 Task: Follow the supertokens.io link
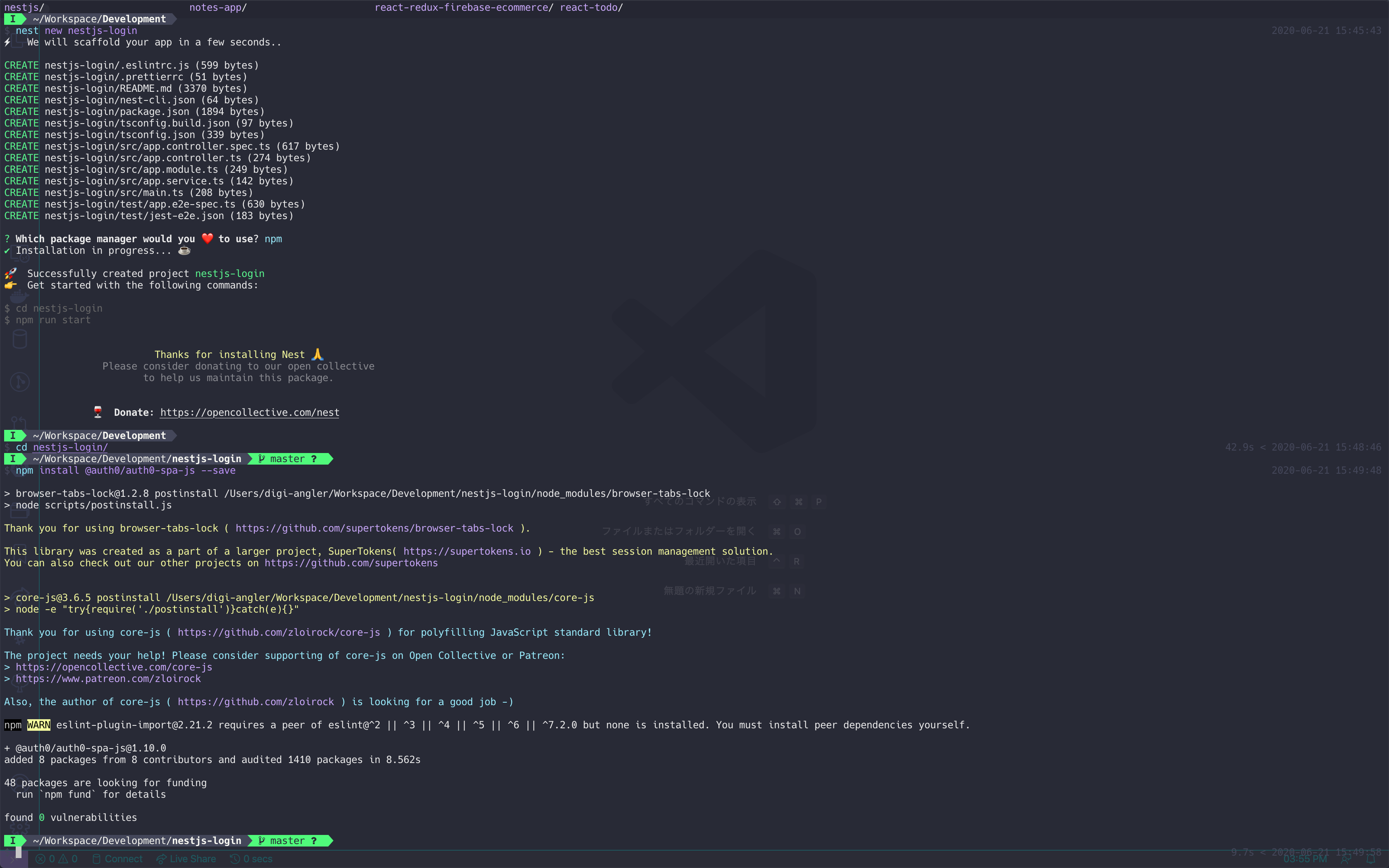pos(467,551)
